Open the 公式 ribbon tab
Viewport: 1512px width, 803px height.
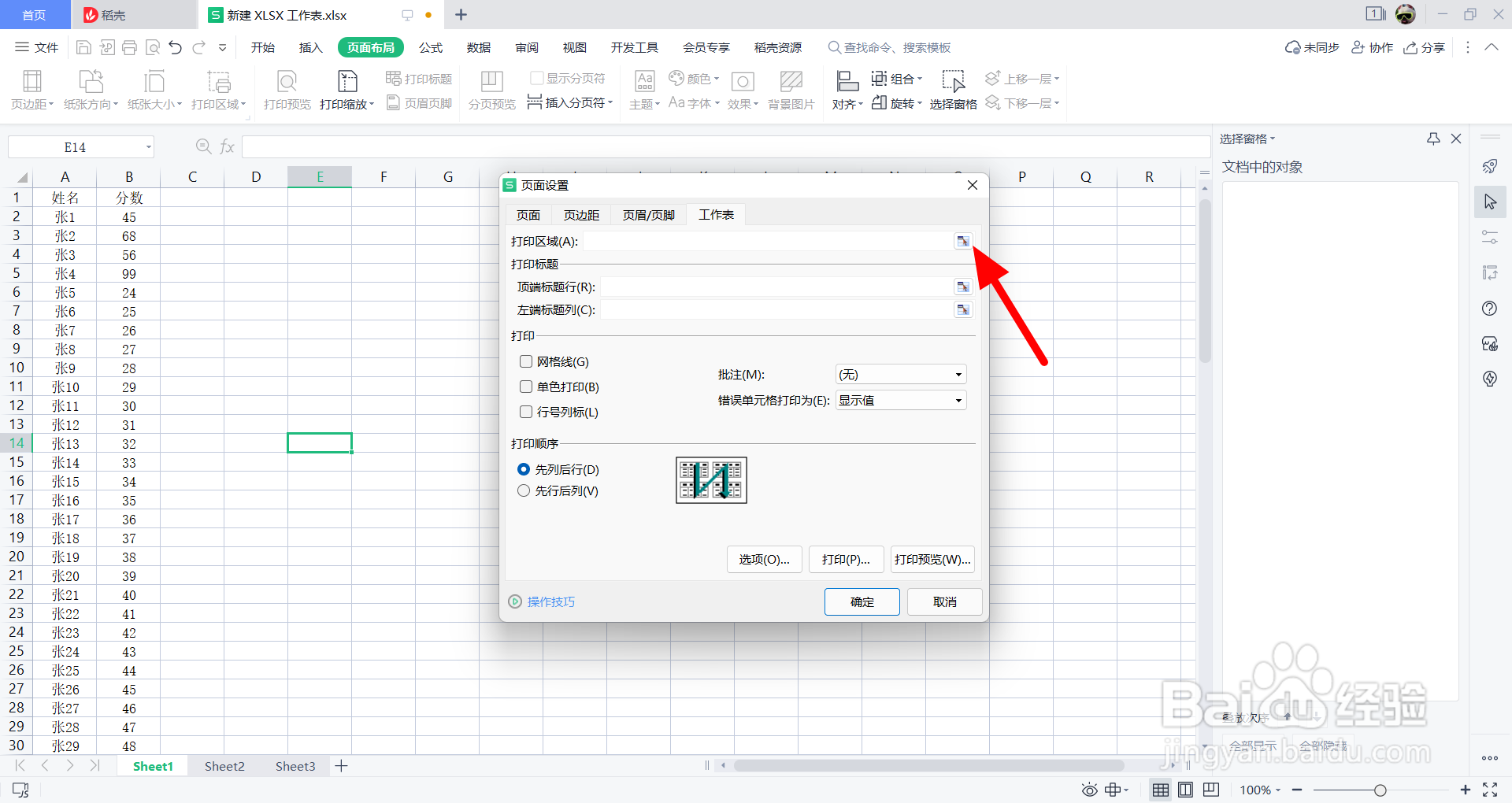[x=431, y=48]
